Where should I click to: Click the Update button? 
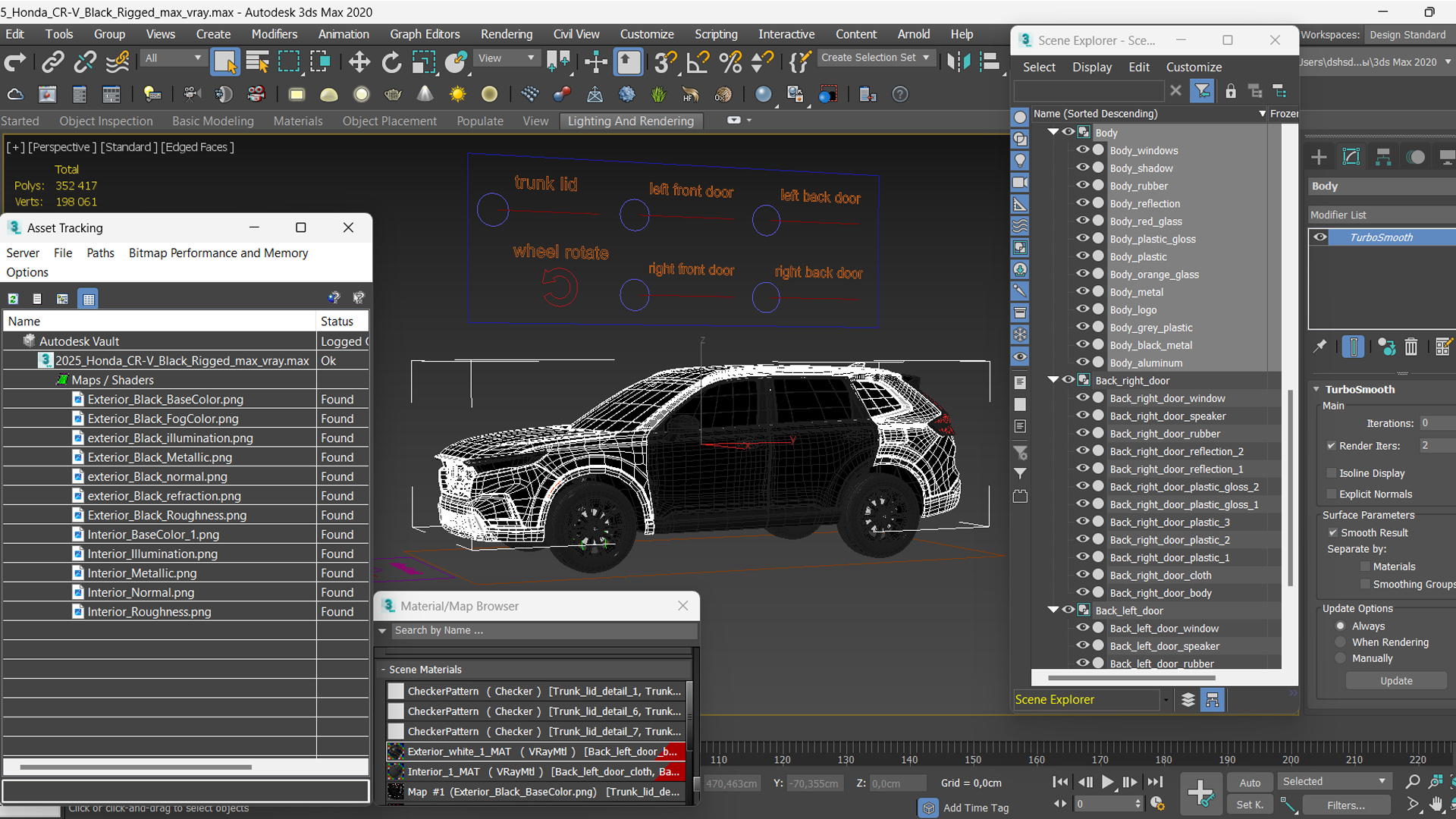tap(1396, 681)
